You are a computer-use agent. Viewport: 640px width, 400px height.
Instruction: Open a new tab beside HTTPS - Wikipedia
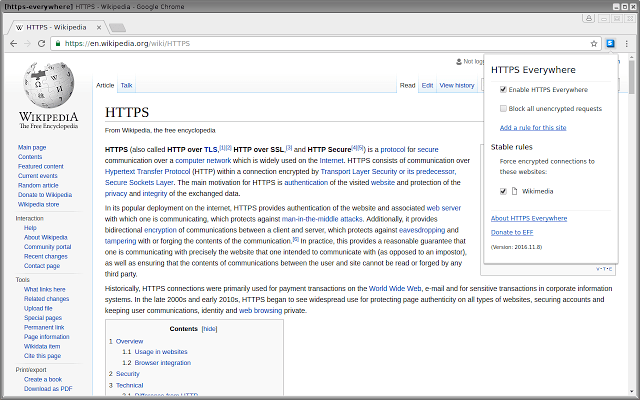pos(117,27)
